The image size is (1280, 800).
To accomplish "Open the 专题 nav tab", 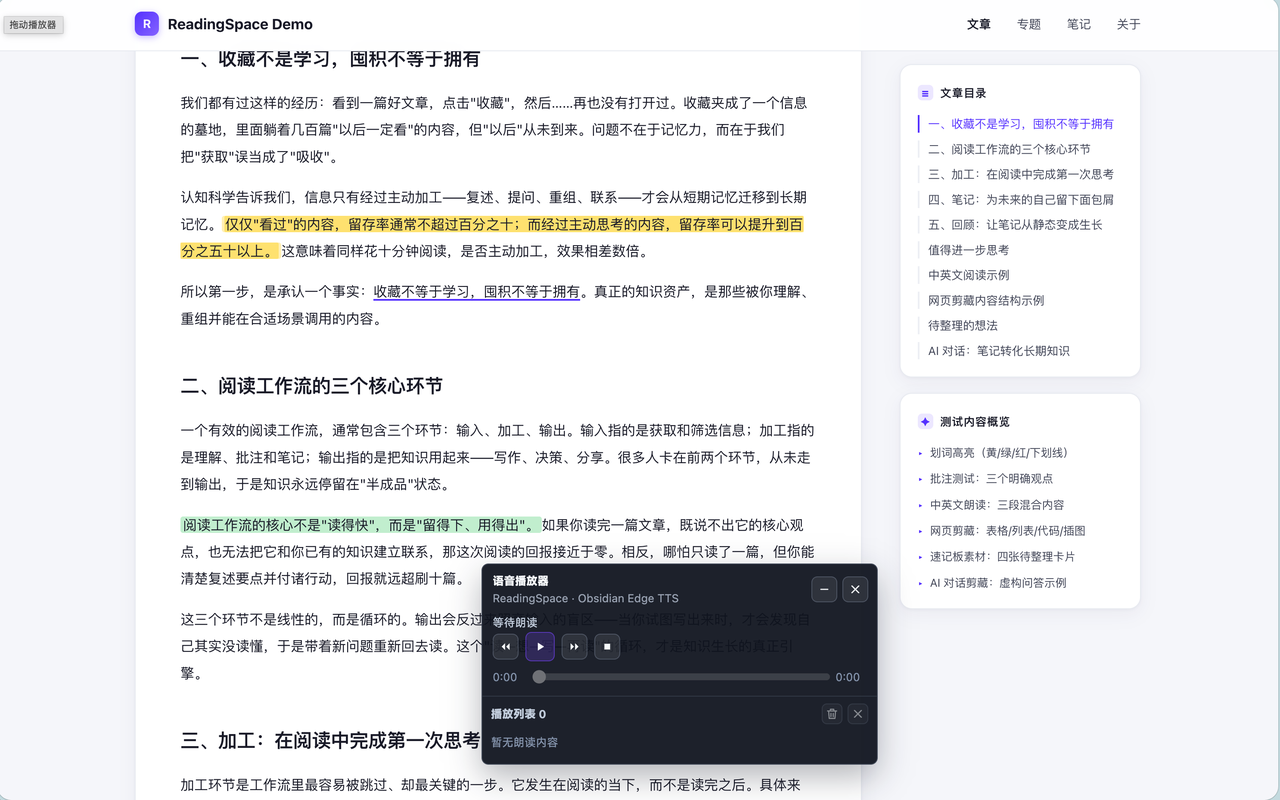I will 1029,24.
